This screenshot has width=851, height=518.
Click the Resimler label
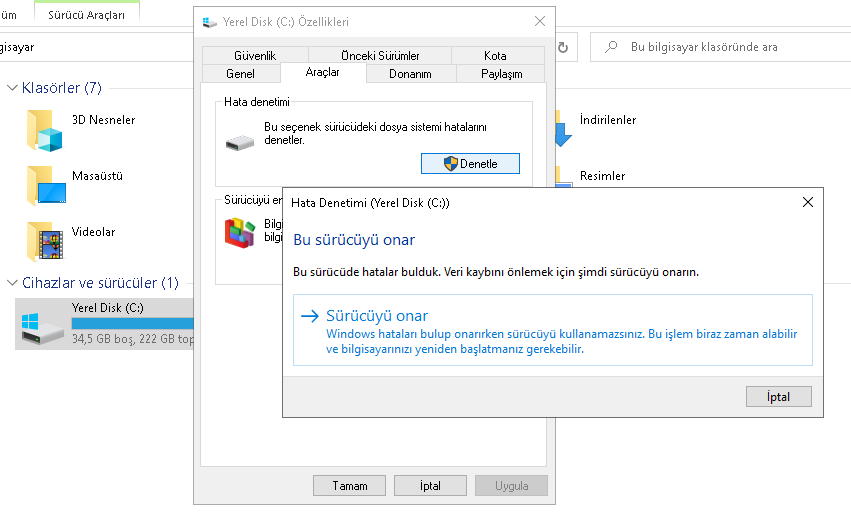coord(602,175)
